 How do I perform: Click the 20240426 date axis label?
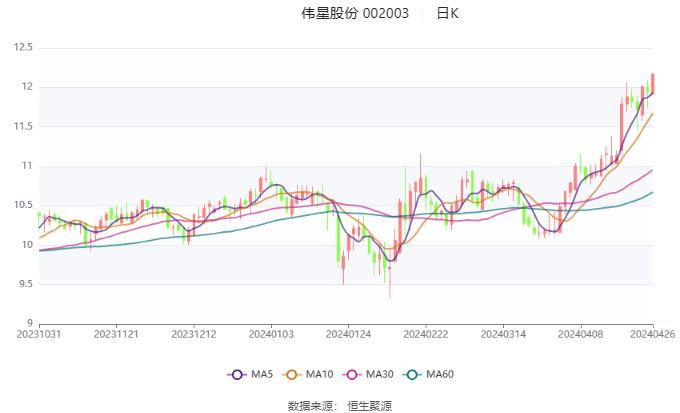[652, 334]
